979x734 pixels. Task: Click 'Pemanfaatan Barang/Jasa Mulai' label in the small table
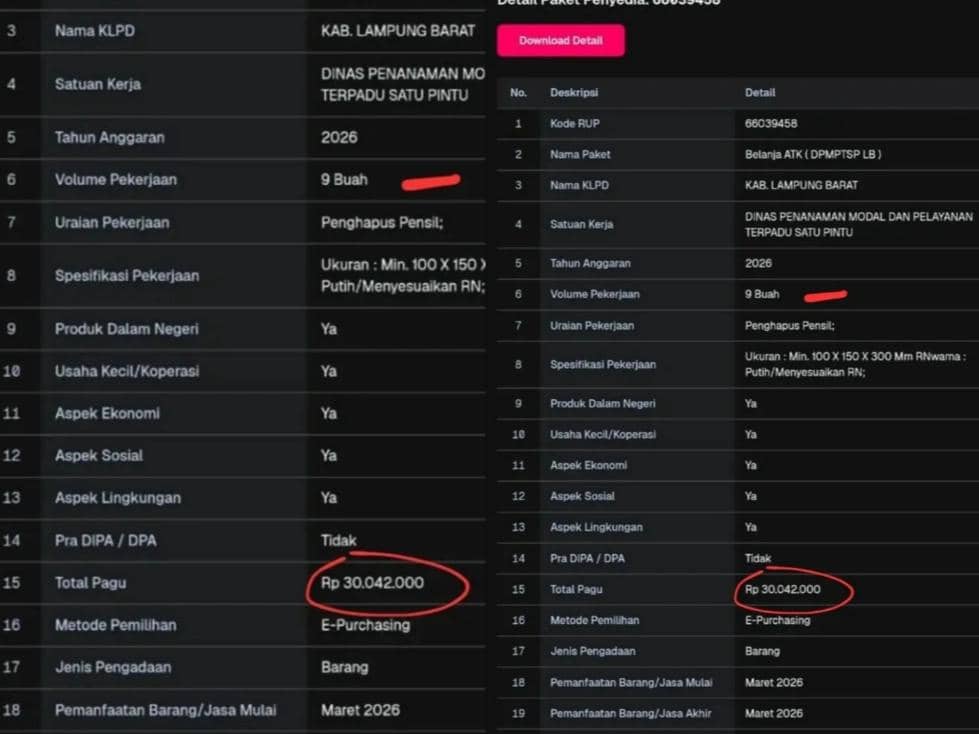point(631,682)
